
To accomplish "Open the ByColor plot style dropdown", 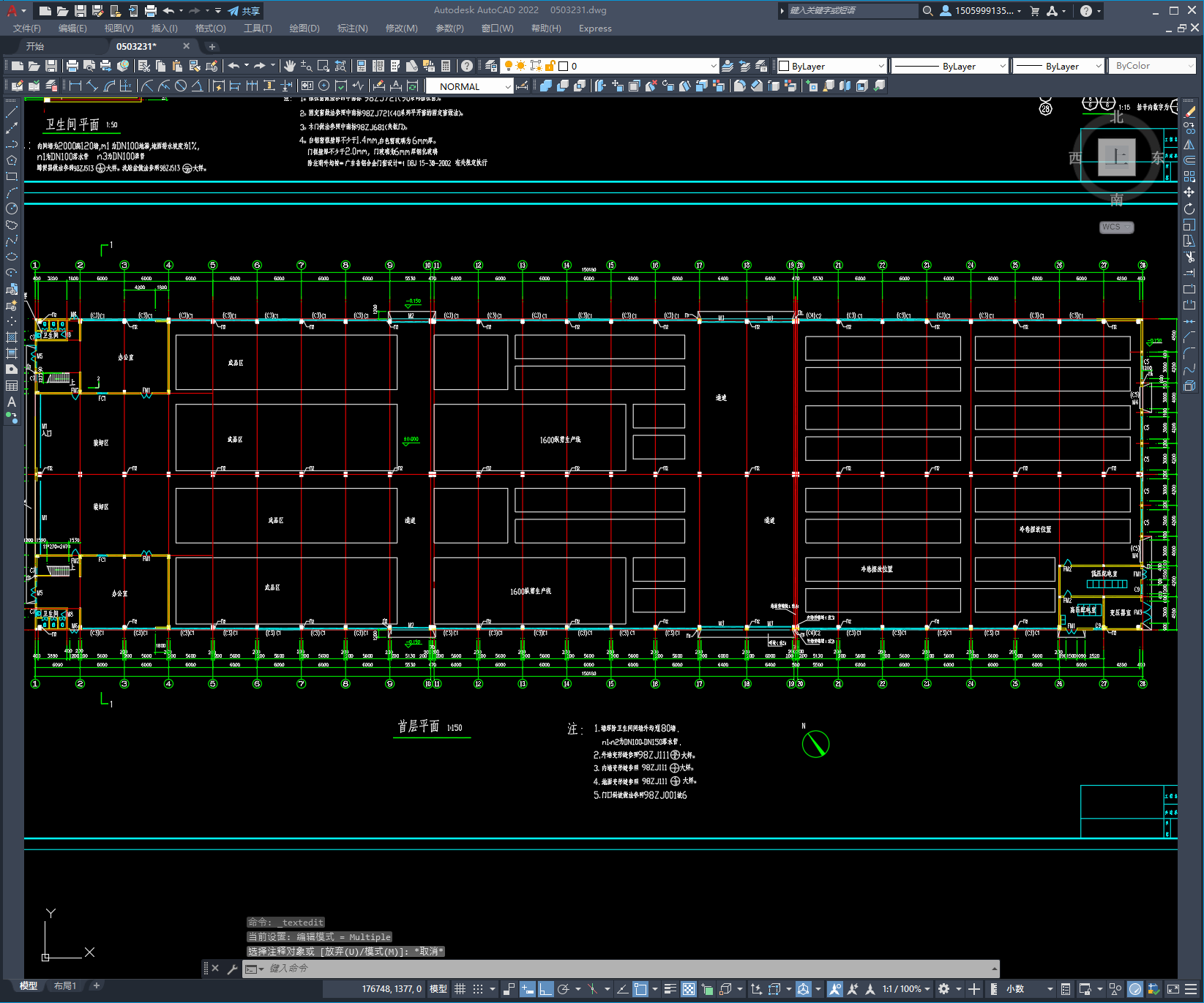I will pyautogui.click(x=1153, y=66).
